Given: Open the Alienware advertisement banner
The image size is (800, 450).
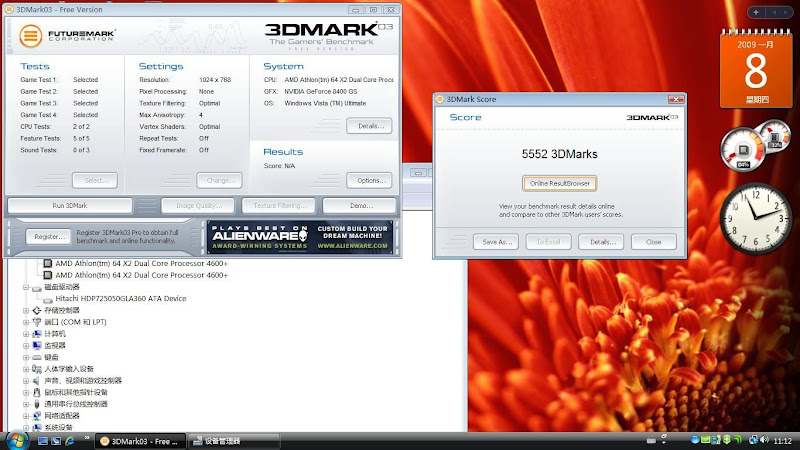Looking at the screenshot, I should (300, 237).
